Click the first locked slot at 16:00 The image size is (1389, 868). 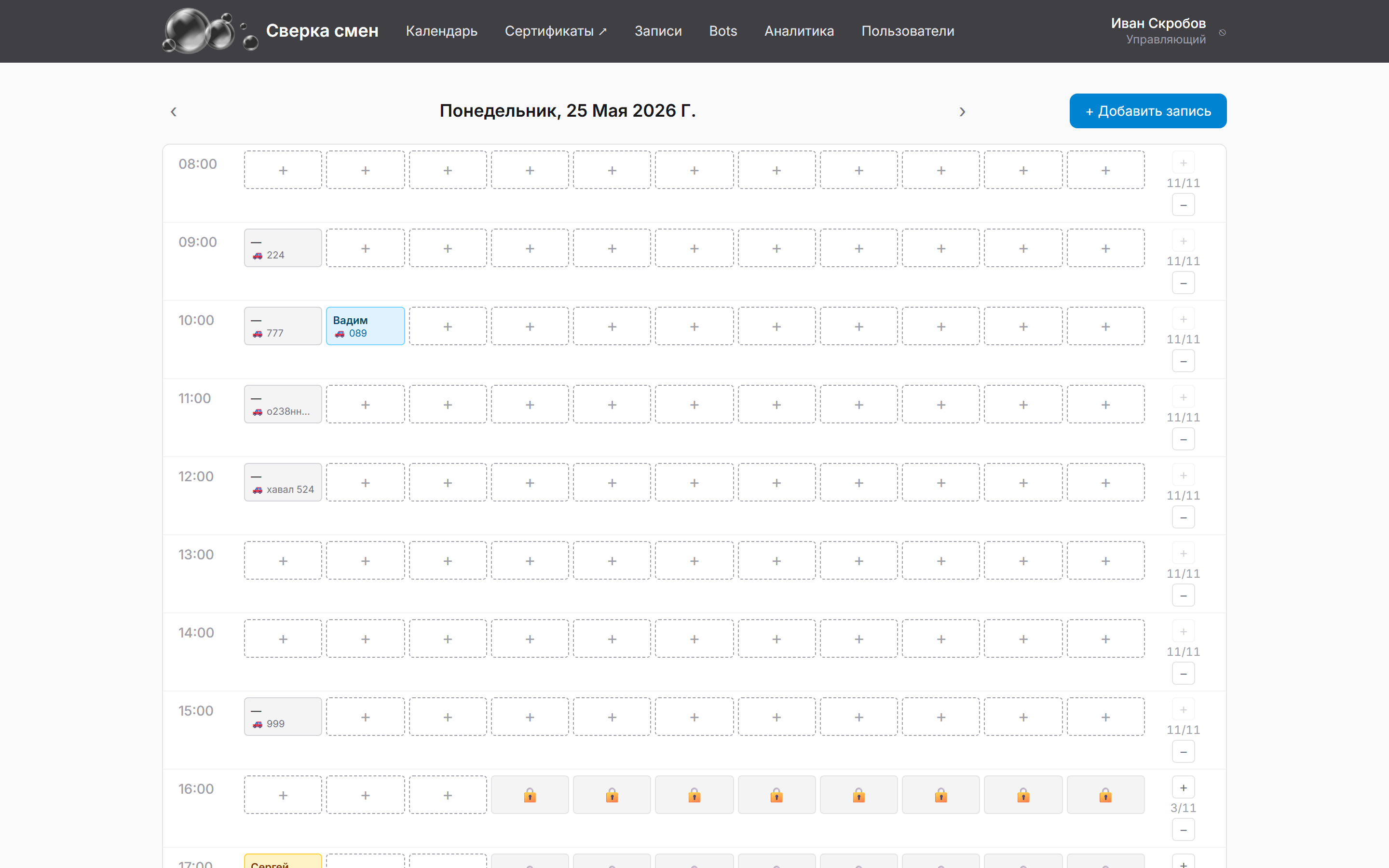pyautogui.click(x=530, y=795)
